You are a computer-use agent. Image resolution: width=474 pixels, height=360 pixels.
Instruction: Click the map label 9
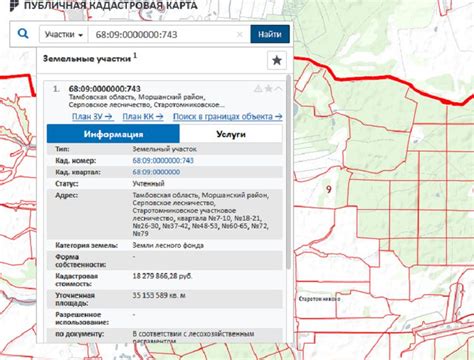pos(329,190)
